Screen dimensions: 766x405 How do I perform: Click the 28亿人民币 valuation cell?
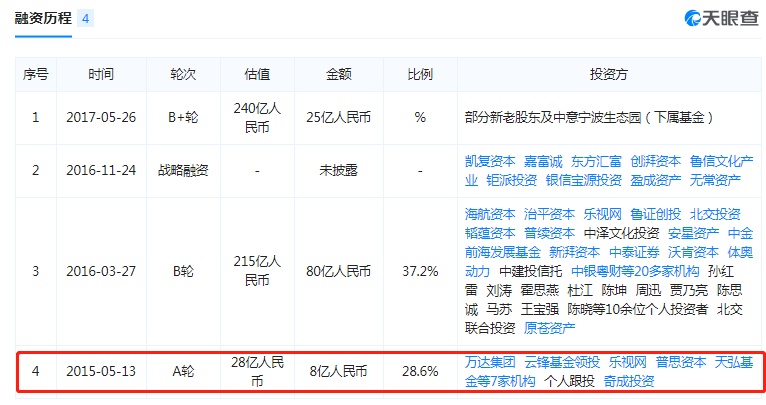click(257, 372)
